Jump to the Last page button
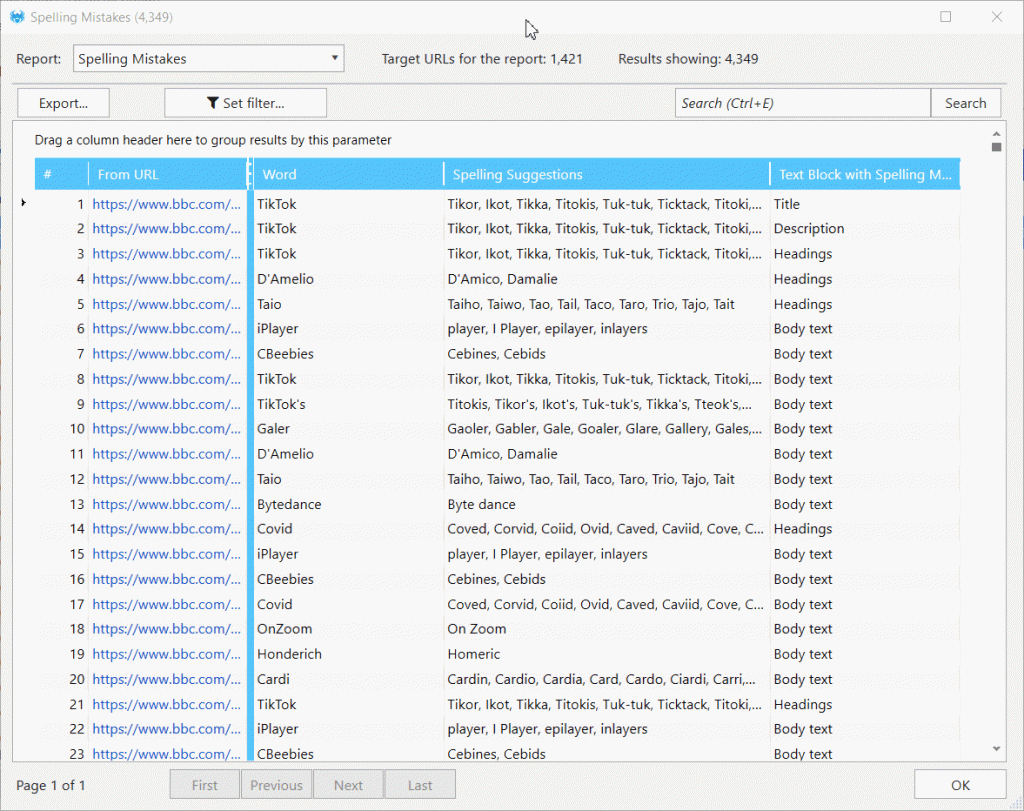 420,785
